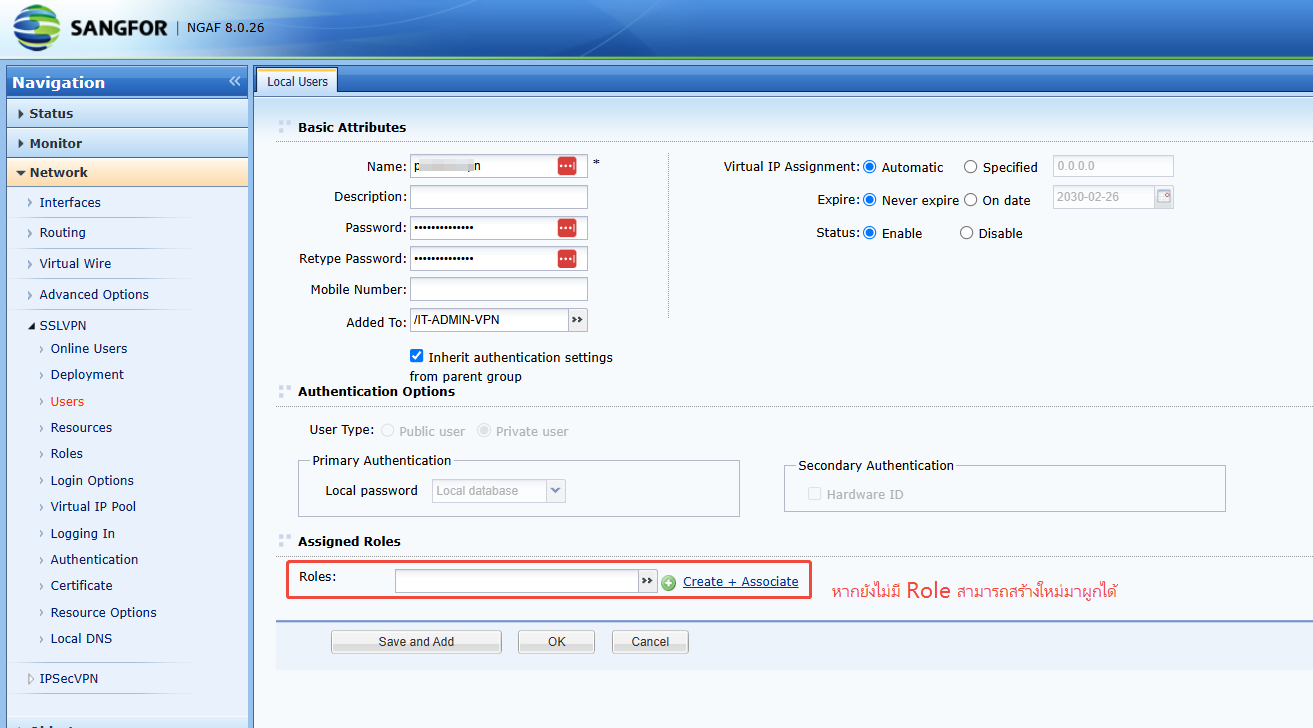Switch to the Local Users tab

(x=297, y=81)
